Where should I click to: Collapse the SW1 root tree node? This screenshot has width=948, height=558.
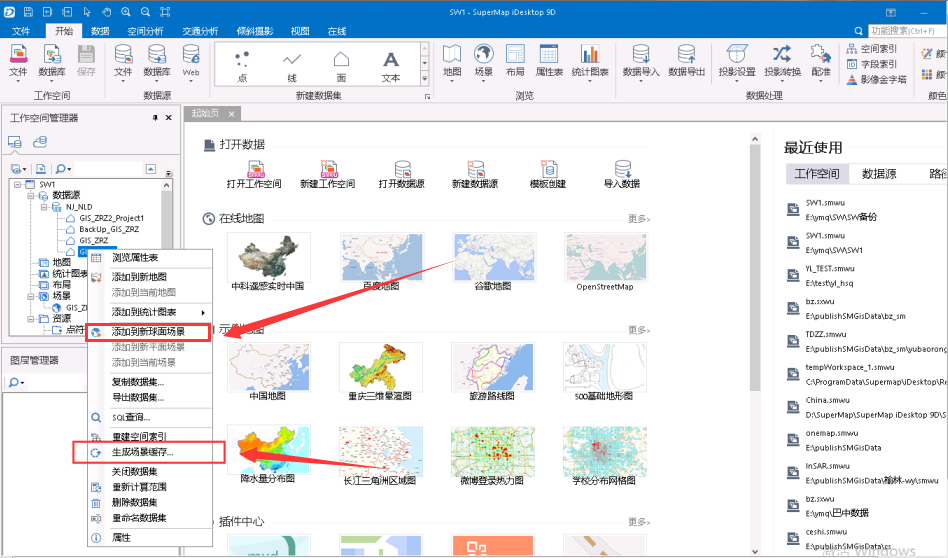tap(18, 184)
